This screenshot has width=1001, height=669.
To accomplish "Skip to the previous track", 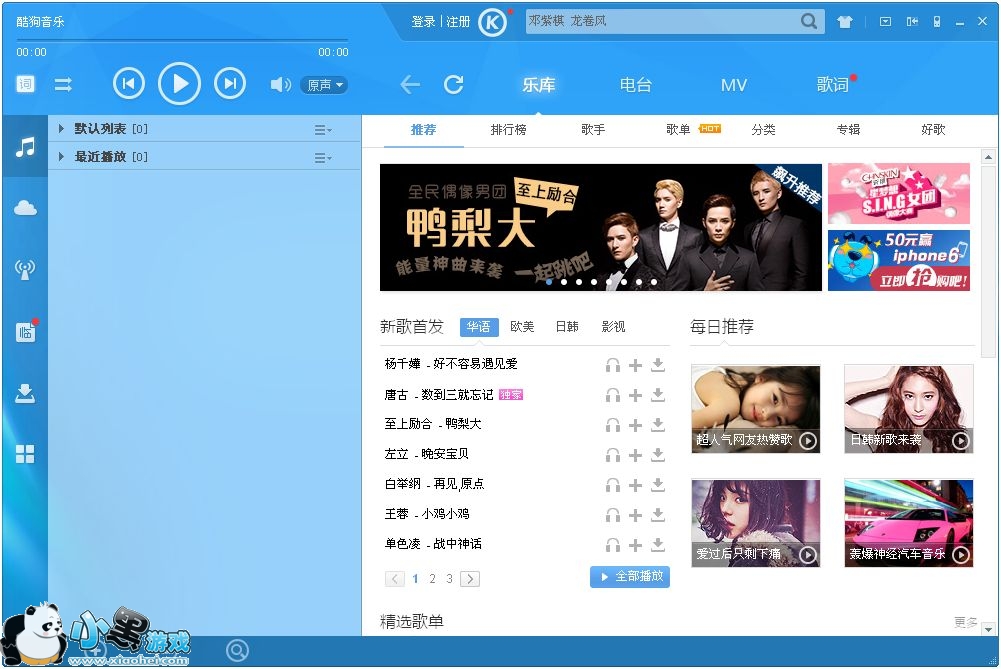I will tap(129, 84).
